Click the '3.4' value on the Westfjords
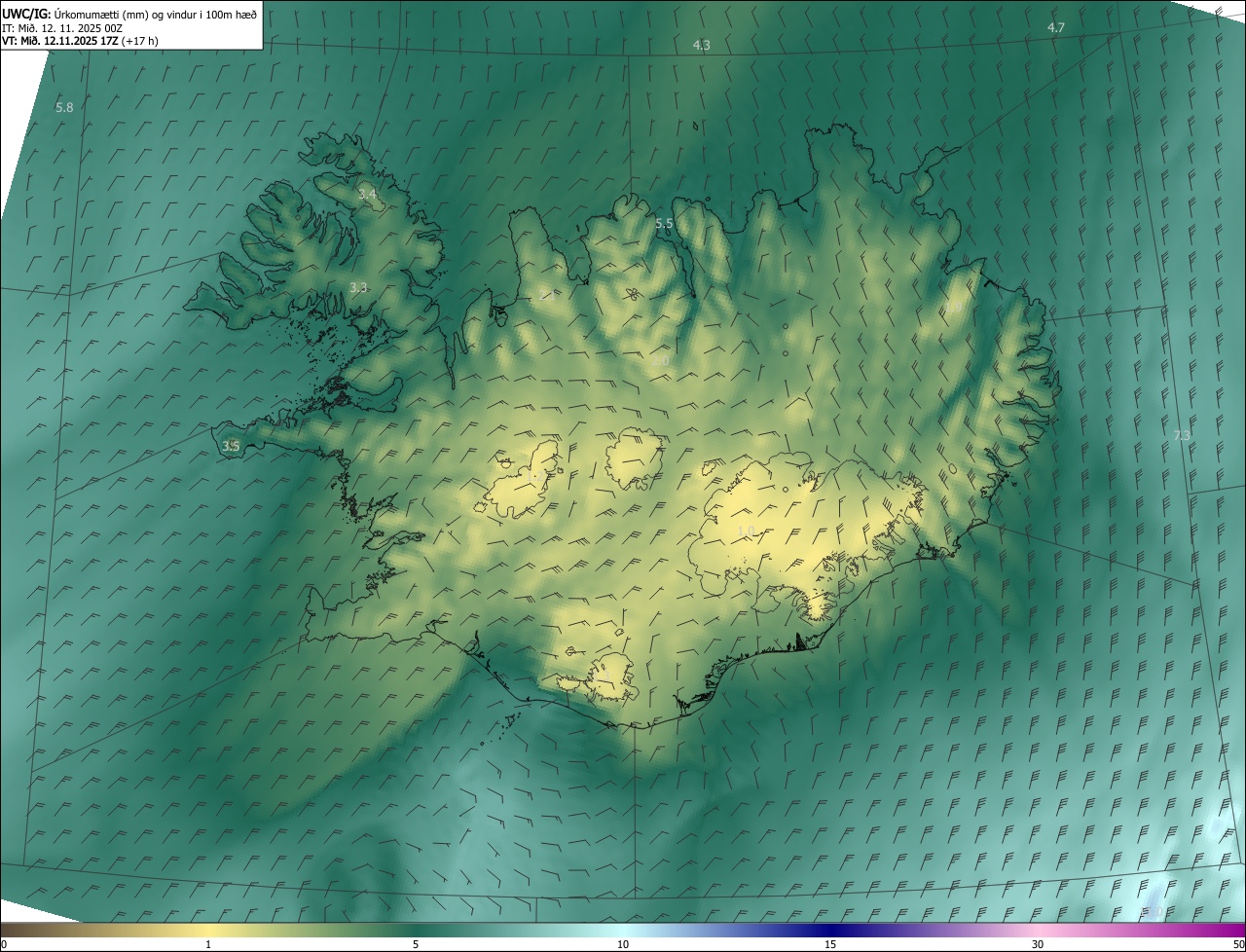 366,195
